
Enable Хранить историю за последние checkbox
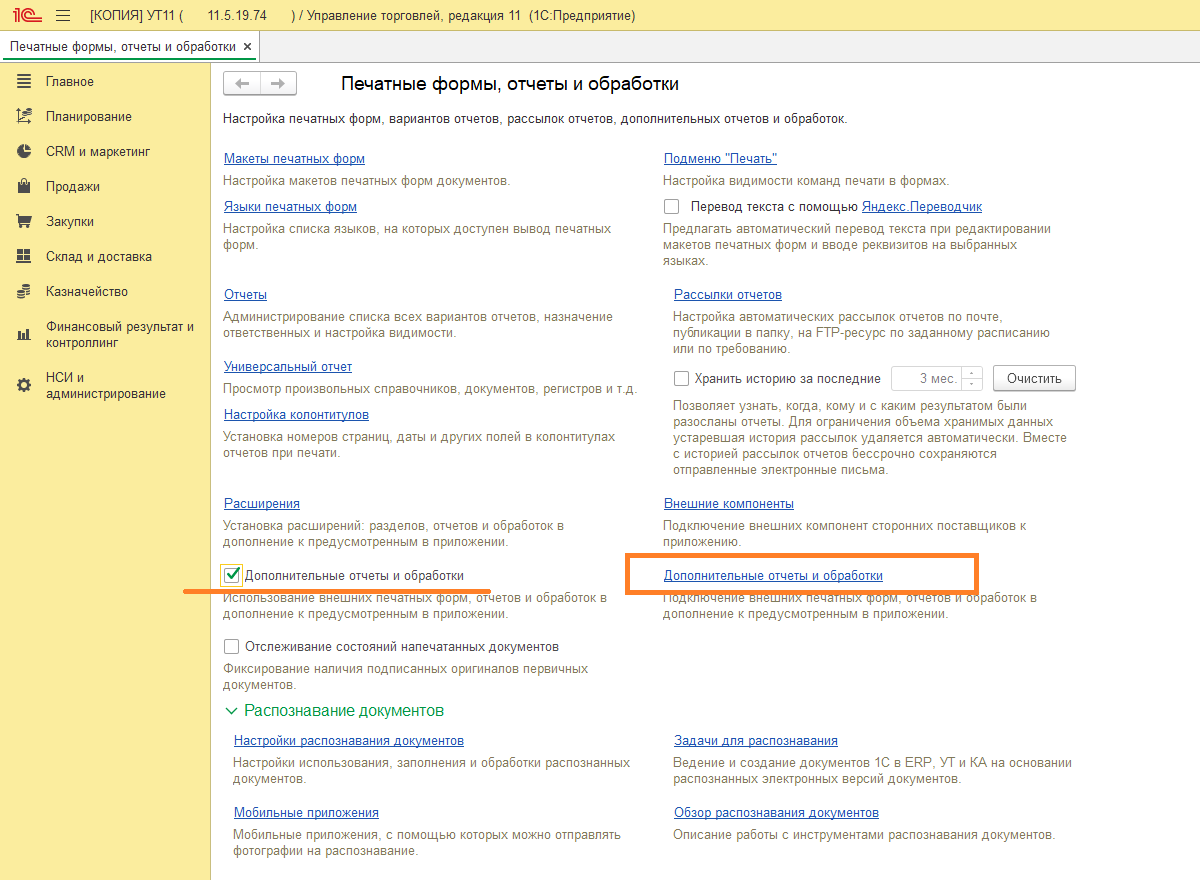(x=682, y=379)
